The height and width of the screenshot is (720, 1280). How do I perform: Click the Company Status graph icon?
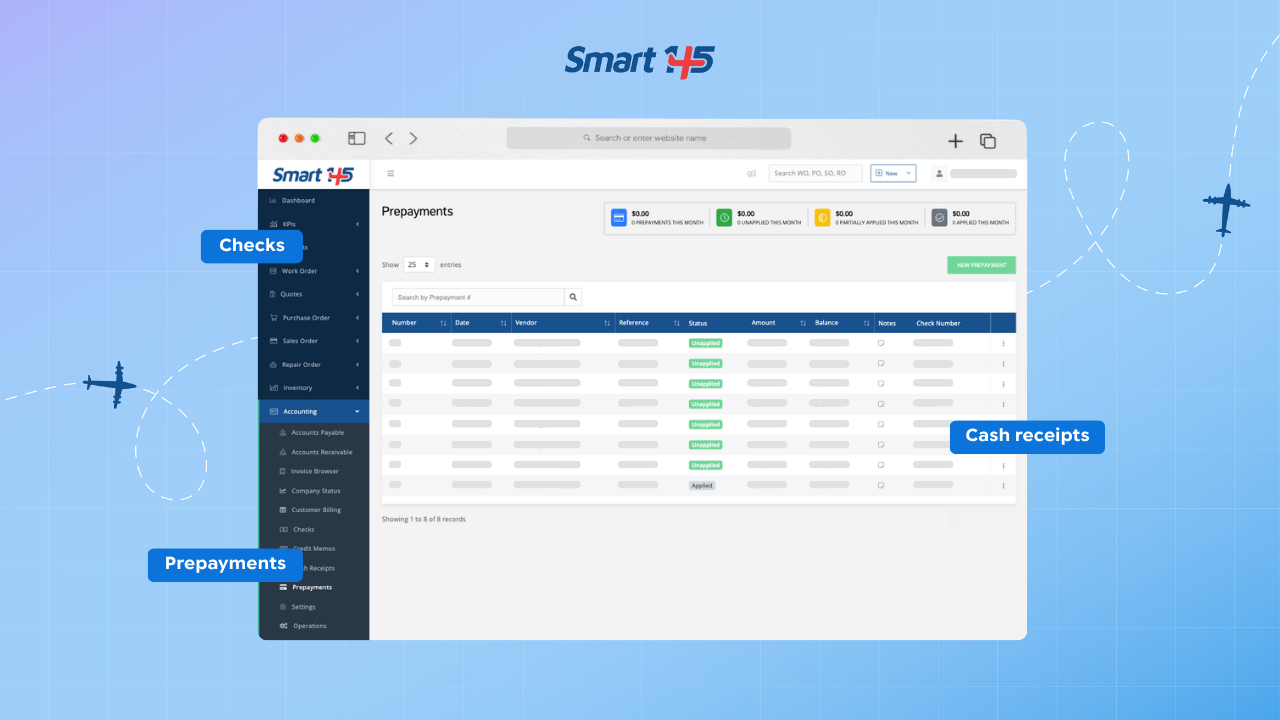tap(283, 491)
